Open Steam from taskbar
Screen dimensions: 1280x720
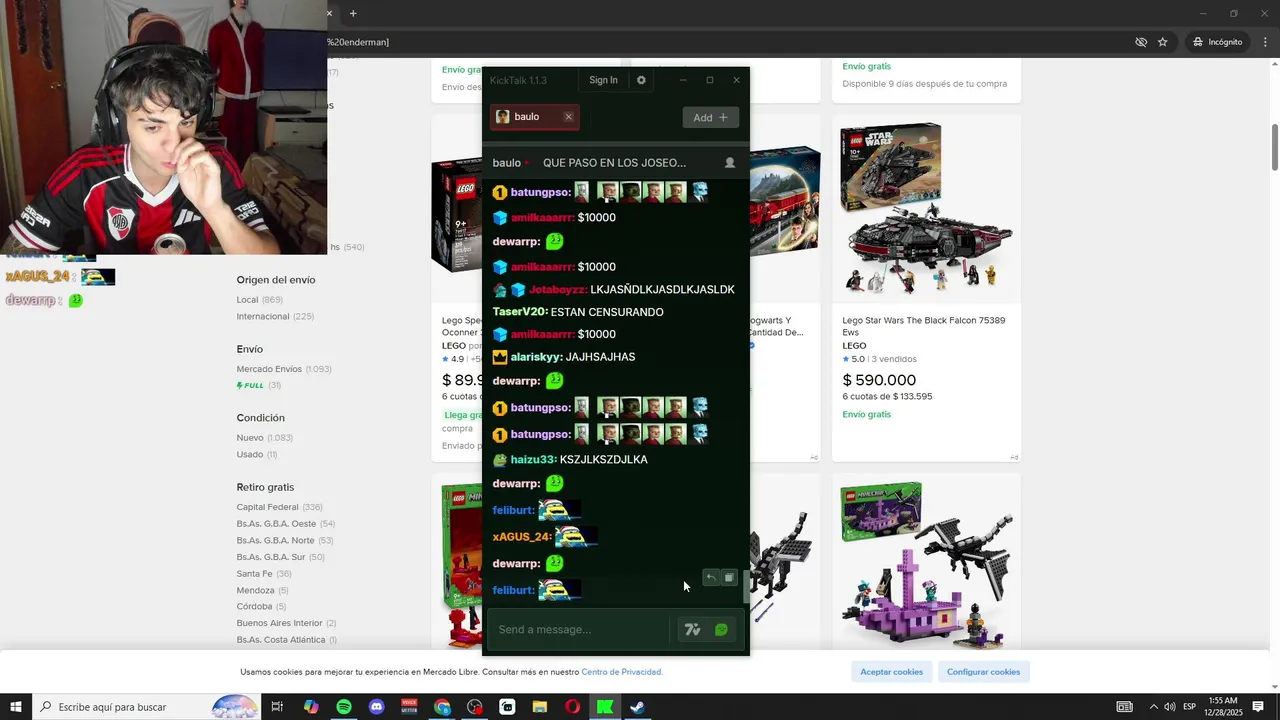point(636,707)
